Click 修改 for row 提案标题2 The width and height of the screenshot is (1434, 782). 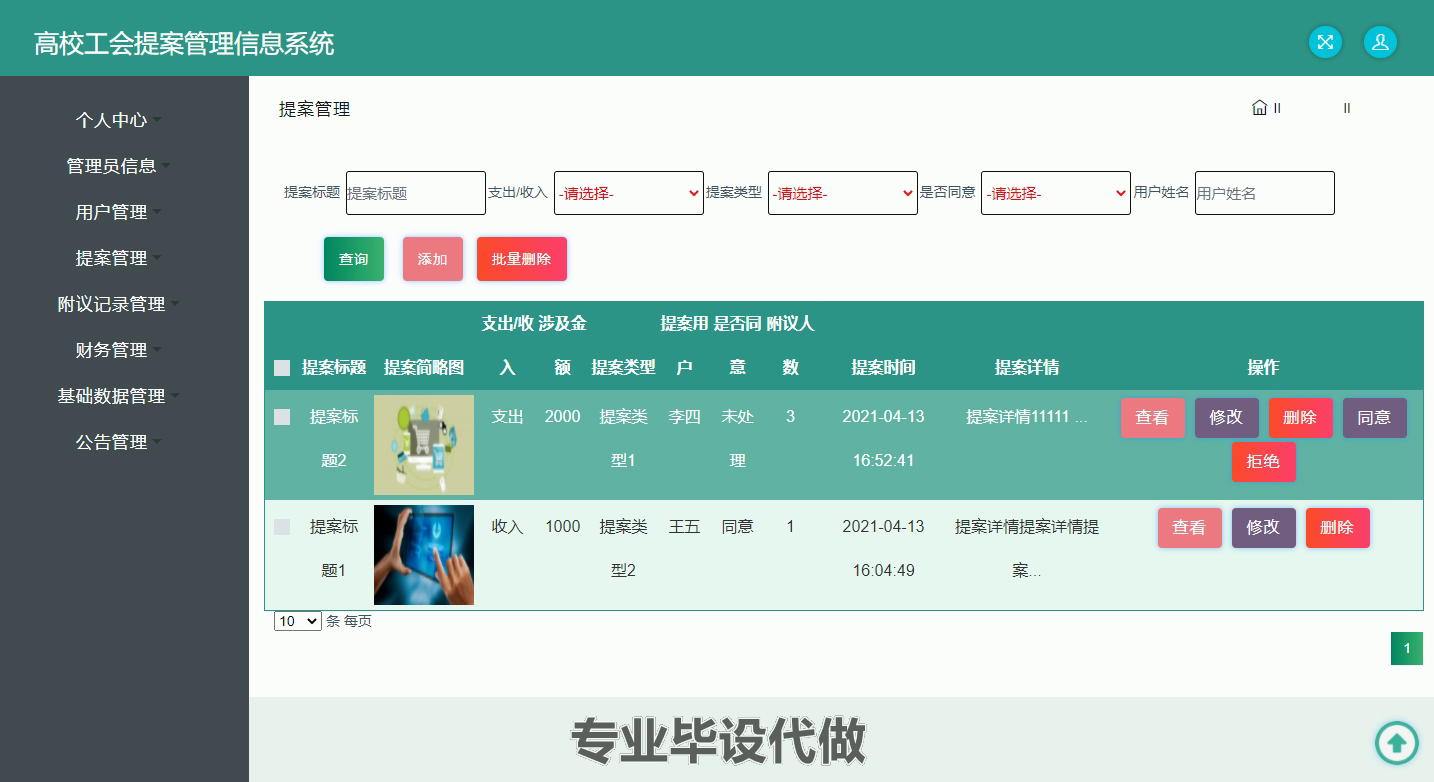1227,418
